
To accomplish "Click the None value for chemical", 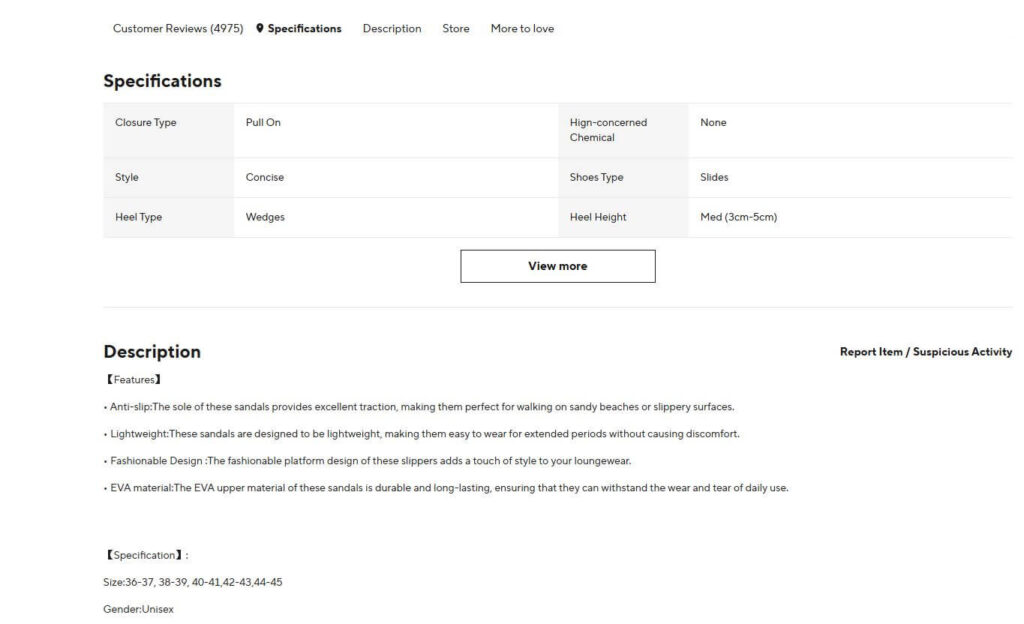I will coord(713,123).
